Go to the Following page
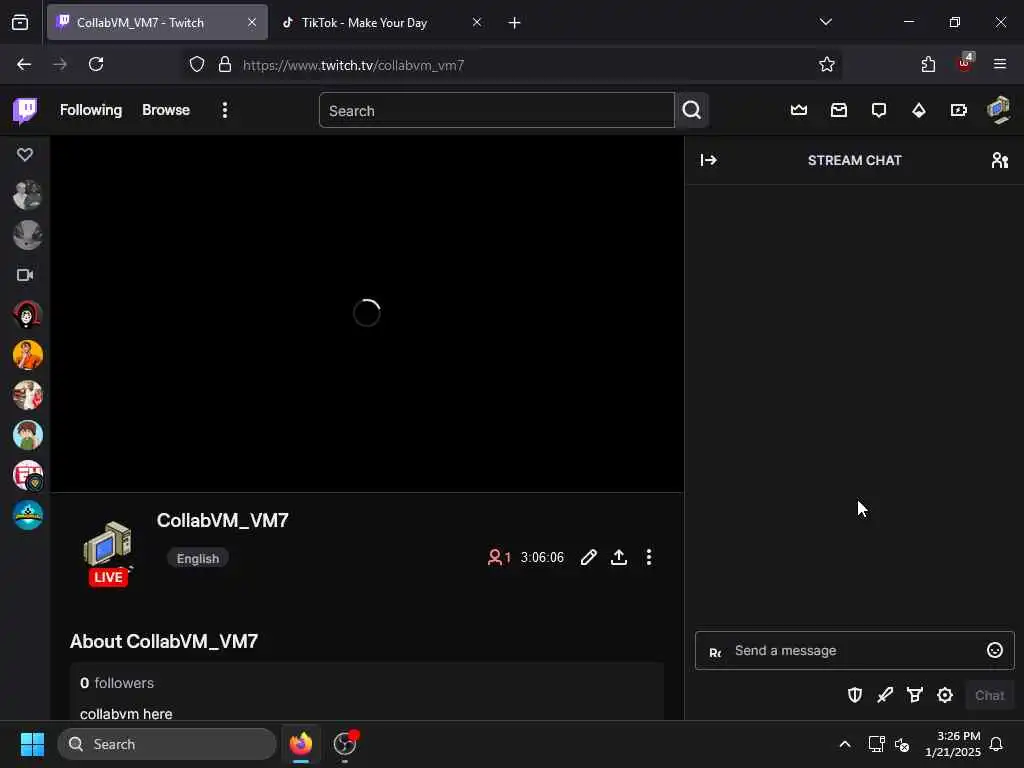 pos(91,110)
